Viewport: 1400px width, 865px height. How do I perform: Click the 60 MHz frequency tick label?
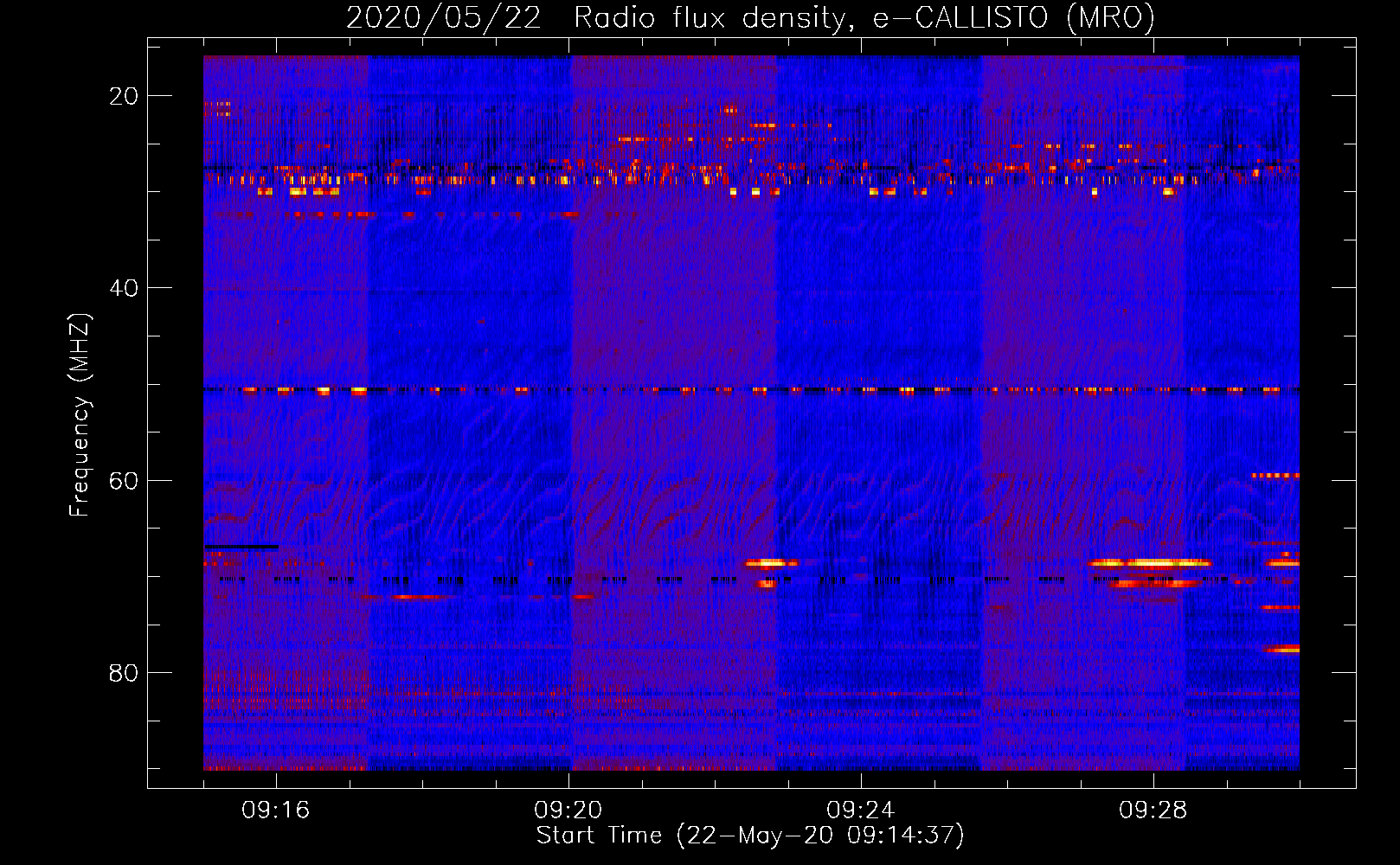click(x=124, y=480)
